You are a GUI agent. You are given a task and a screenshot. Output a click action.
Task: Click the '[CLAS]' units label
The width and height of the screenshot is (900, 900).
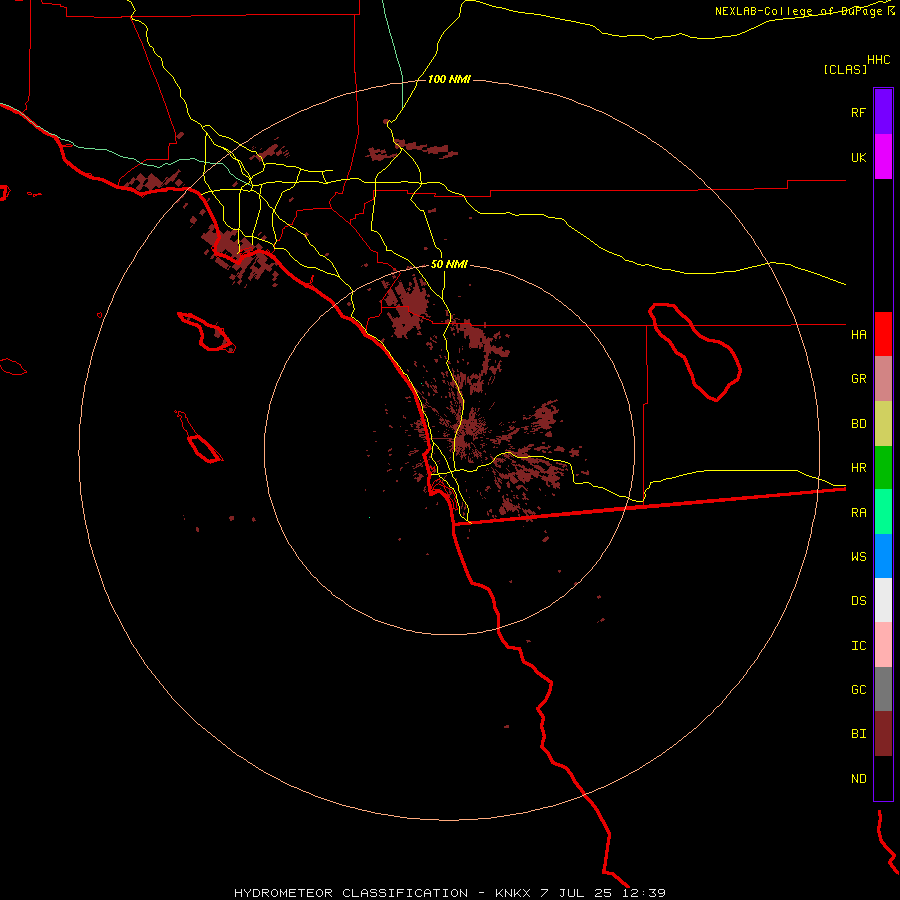pyautogui.click(x=845, y=69)
